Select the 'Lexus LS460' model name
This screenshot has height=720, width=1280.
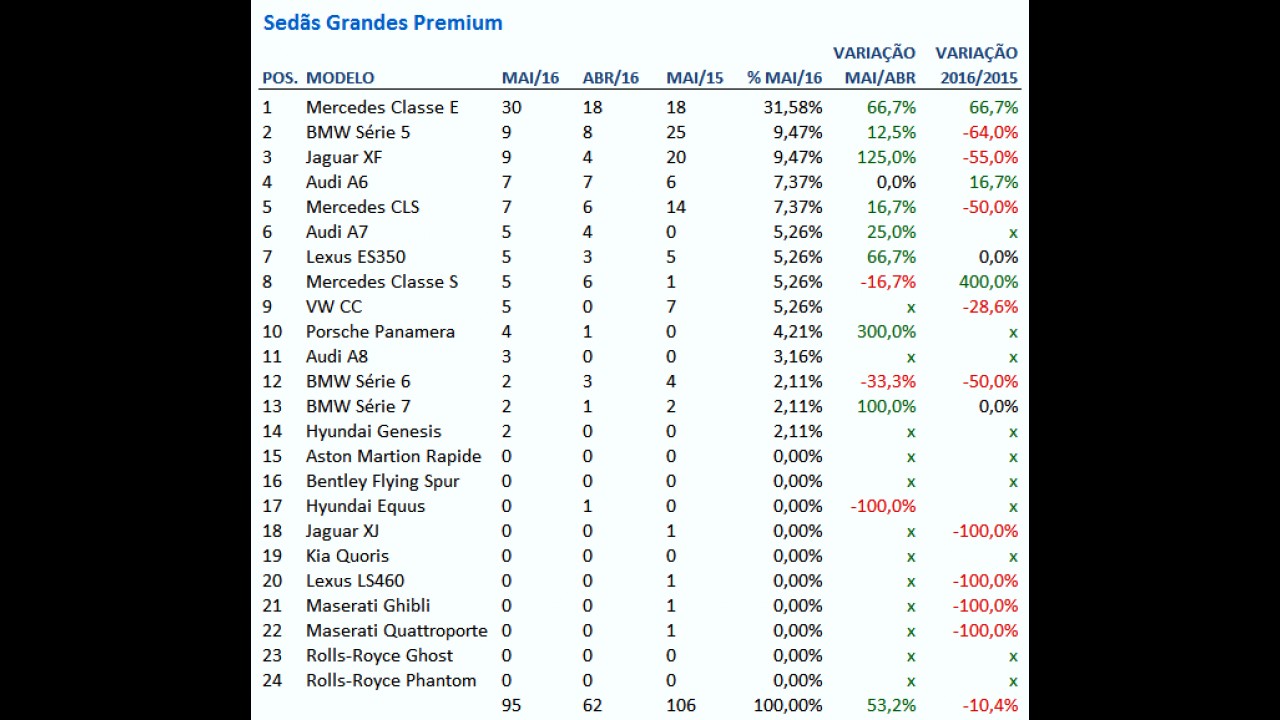tap(355, 581)
